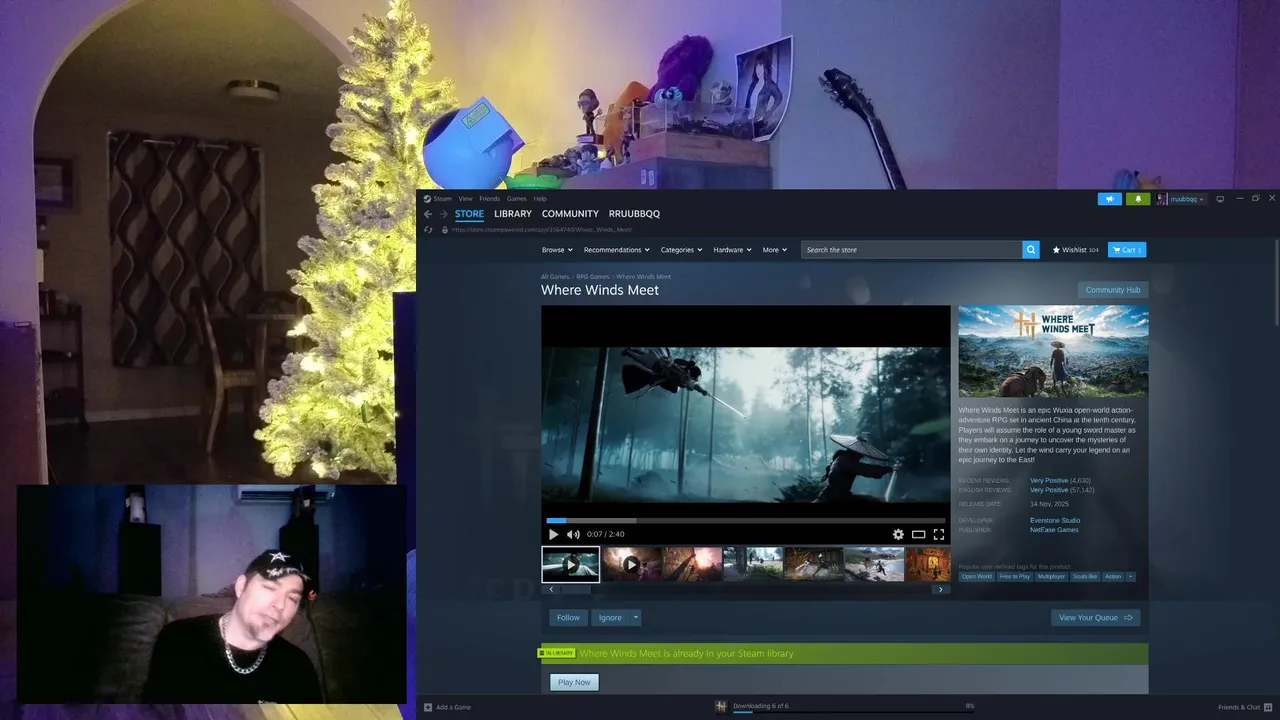Click recent reviews Very Positive link
Screen dimensions: 1280x720
(x=1049, y=481)
